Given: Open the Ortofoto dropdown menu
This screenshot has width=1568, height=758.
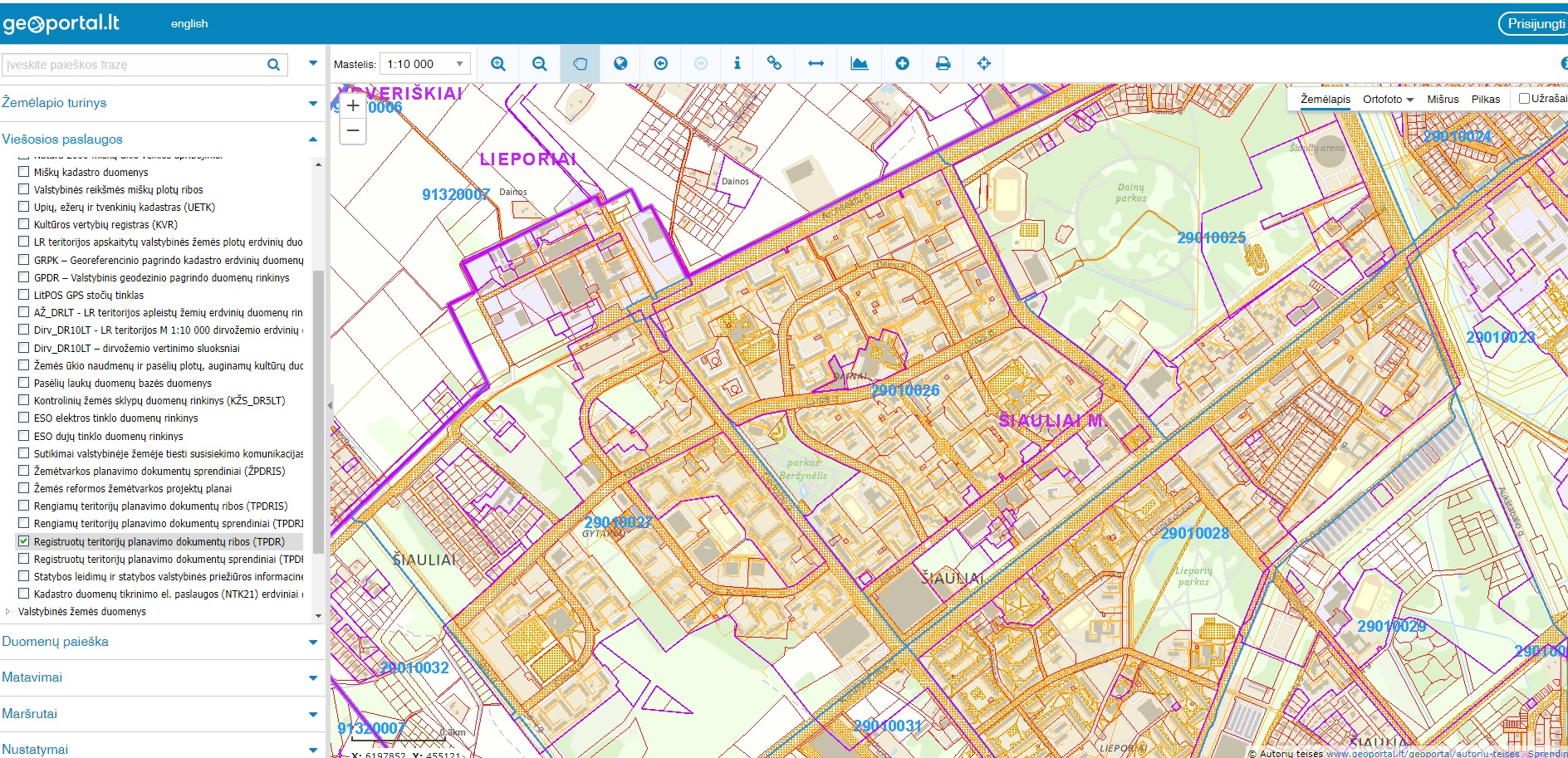Looking at the screenshot, I should pos(1388,99).
